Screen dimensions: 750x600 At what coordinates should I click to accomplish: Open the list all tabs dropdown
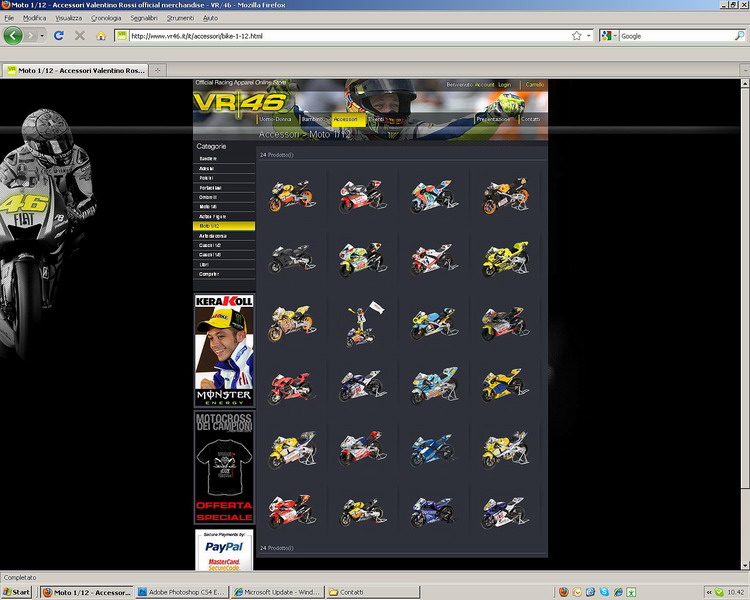coord(745,70)
